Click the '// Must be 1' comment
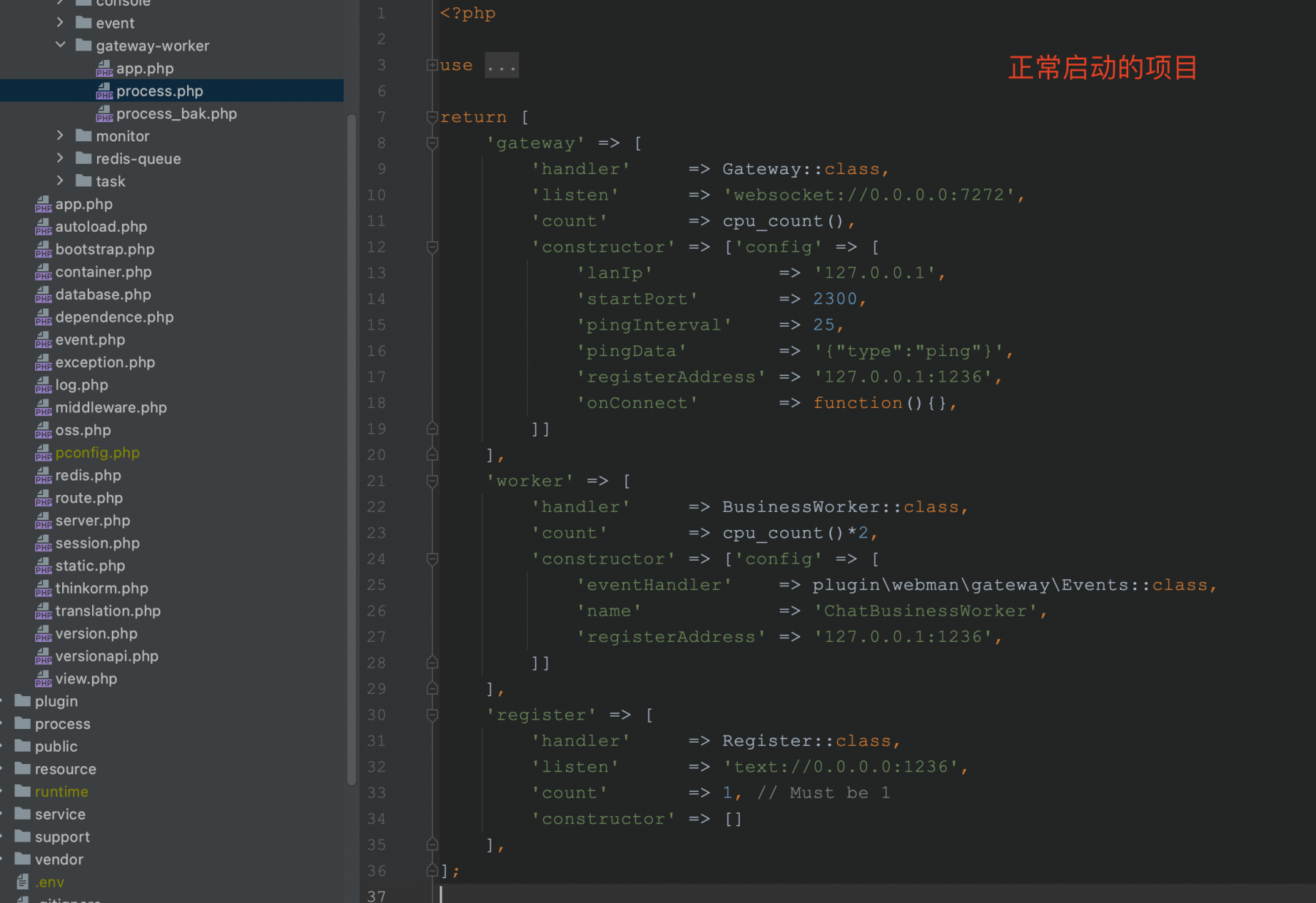The image size is (1316, 903). click(824, 793)
